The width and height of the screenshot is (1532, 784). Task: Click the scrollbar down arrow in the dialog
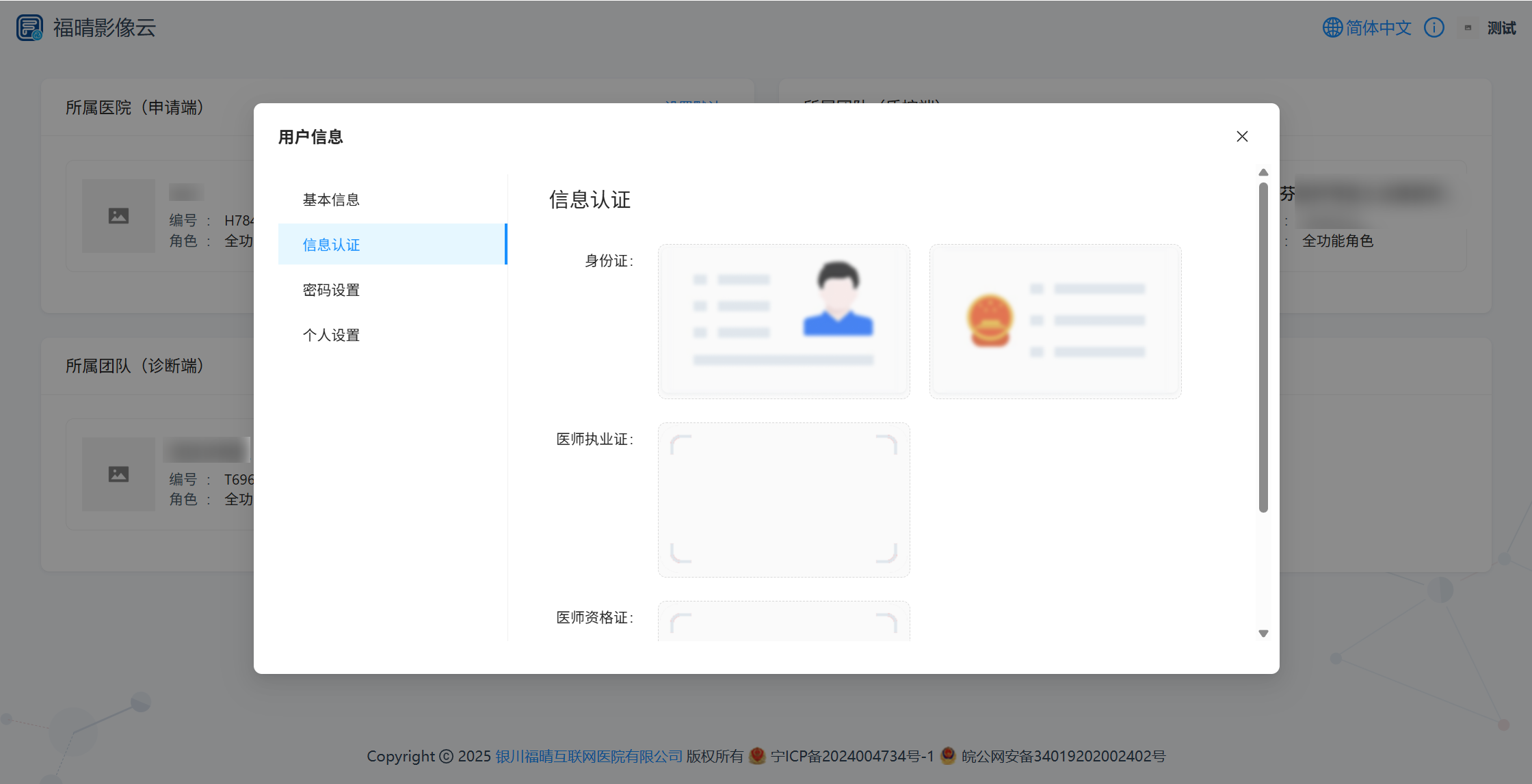coord(1263,634)
